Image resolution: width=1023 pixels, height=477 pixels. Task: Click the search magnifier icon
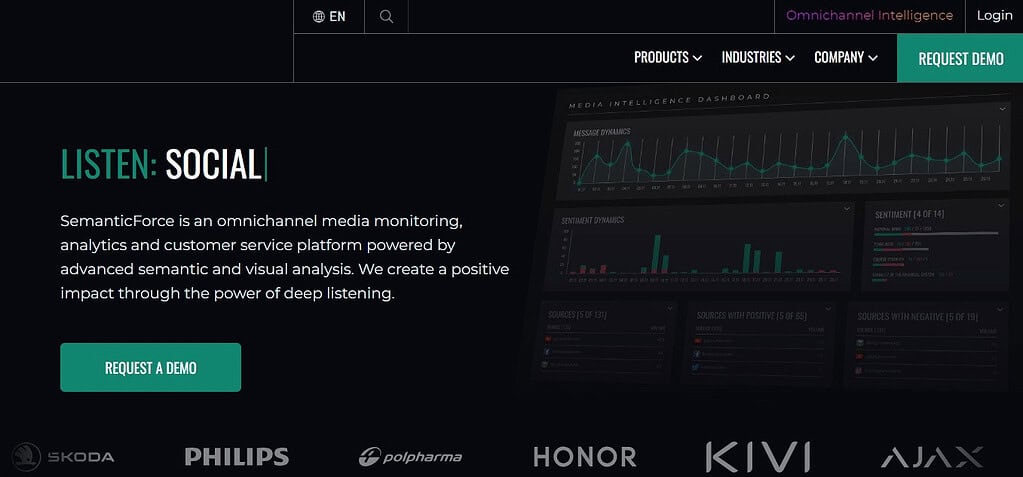click(x=386, y=16)
